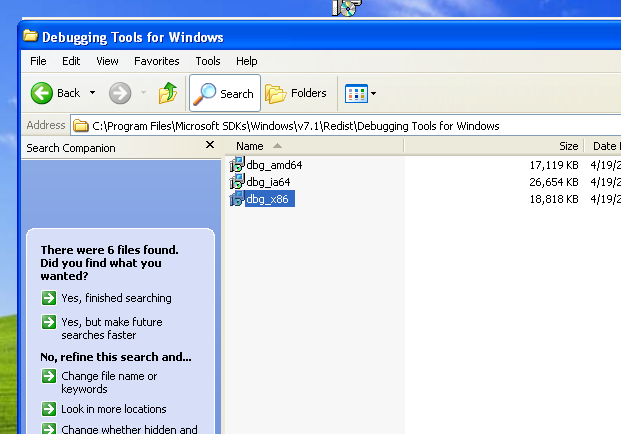Image resolution: width=621 pixels, height=434 pixels.
Task: Select the dbg_x86 installer icon
Action: [x=237, y=198]
